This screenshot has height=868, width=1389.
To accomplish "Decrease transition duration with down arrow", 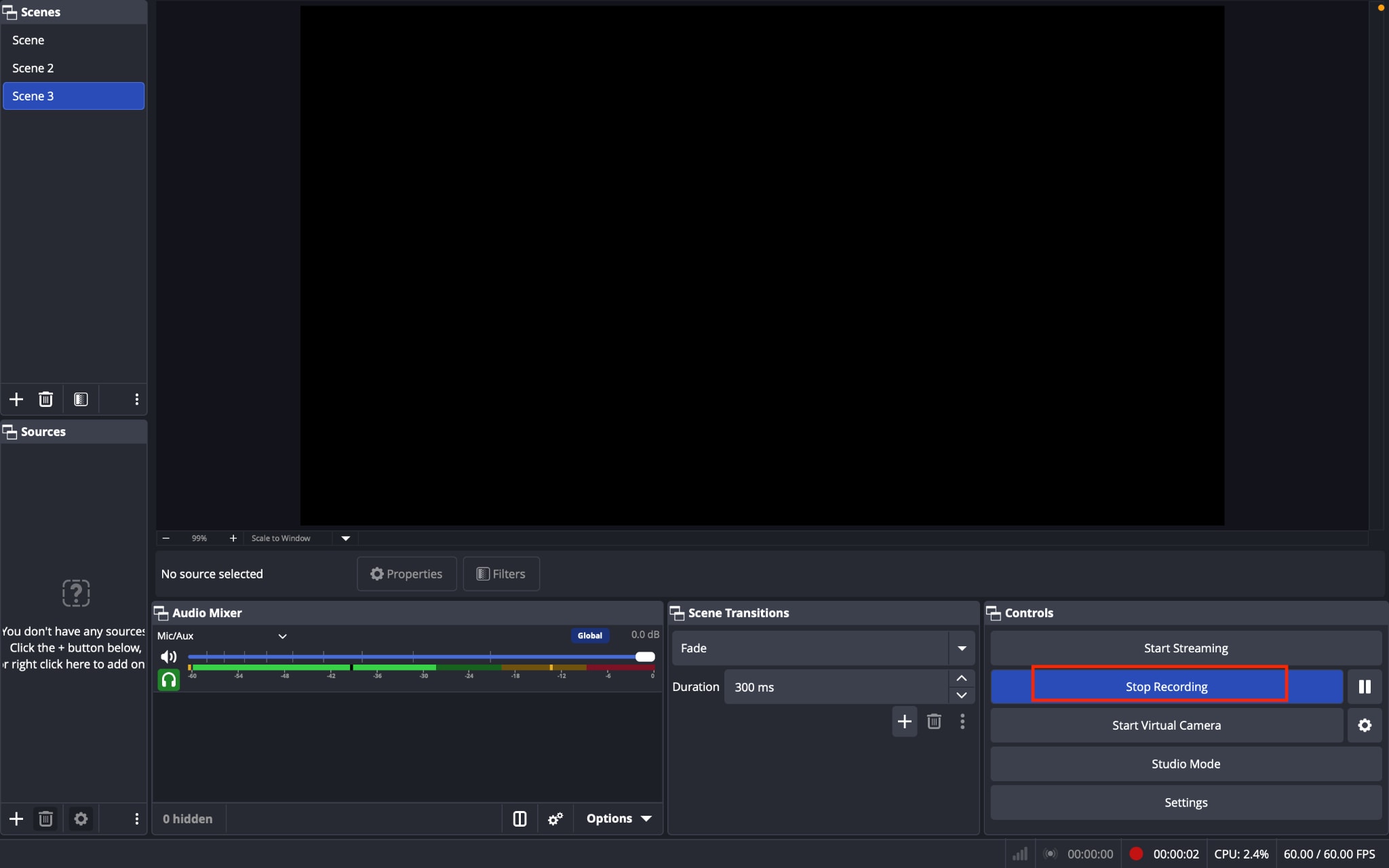I will (961, 695).
